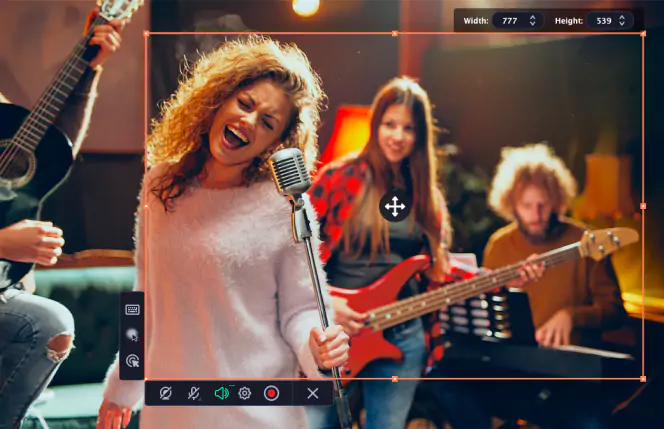This screenshot has width=664, height=429.
Task: Click the bottom-right corner frame handle
Action: [x=643, y=379]
